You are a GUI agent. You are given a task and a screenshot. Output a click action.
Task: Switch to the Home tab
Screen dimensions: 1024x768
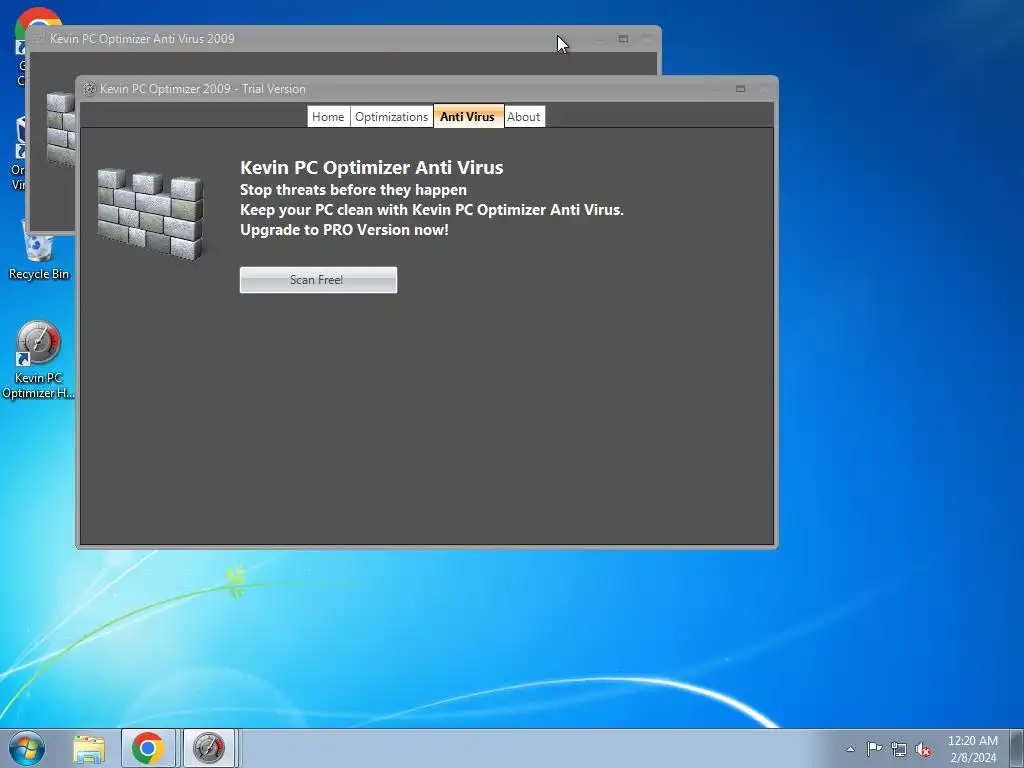tap(328, 117)
